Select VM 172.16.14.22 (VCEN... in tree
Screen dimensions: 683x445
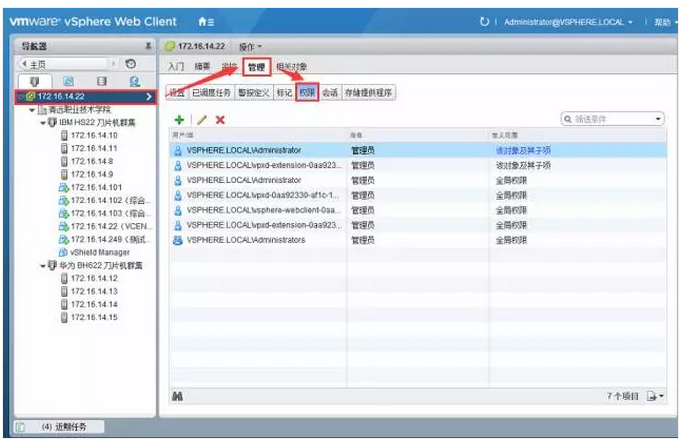(x=112, y=226)
